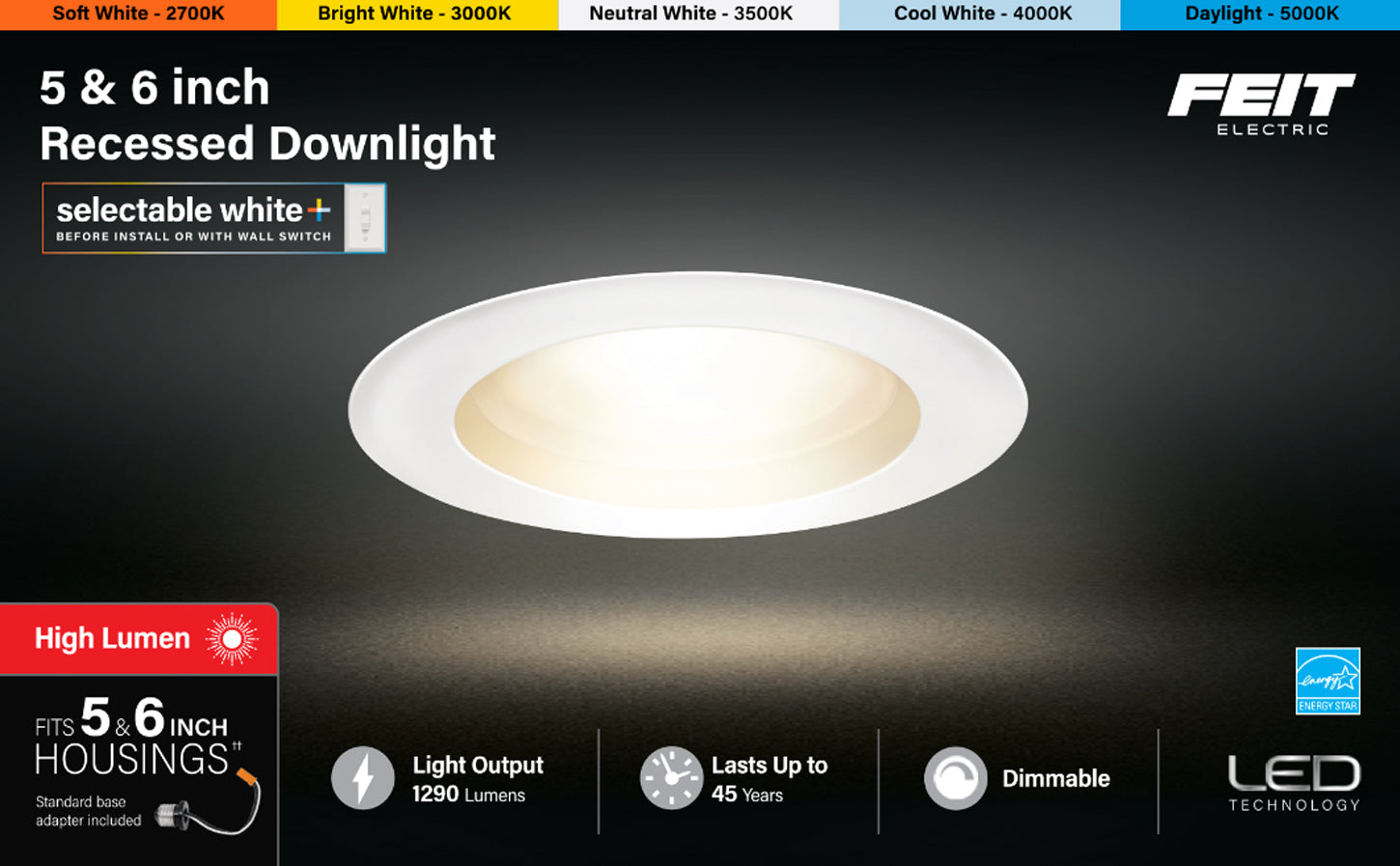Viewport: 1400px width, 866px height.
Task: Click the Fits 5 & 6 Inch Housings text
Action: (x=138, y=736)
